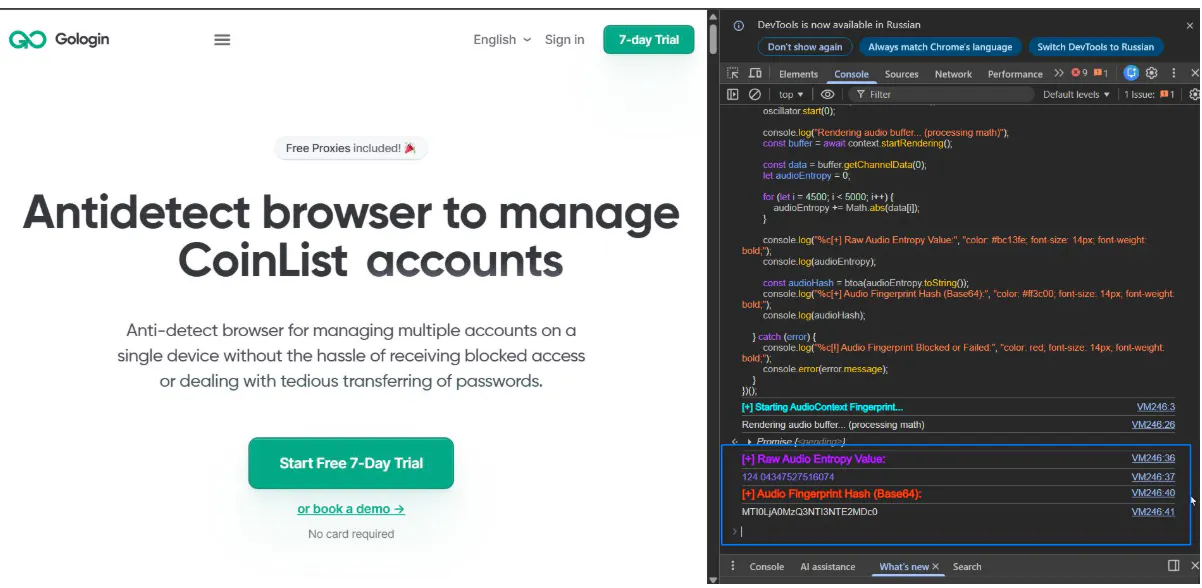Click the page vertical scrollbar down arrow
The height and width of the screenshot is (588, 1202).
click(713, 579)
